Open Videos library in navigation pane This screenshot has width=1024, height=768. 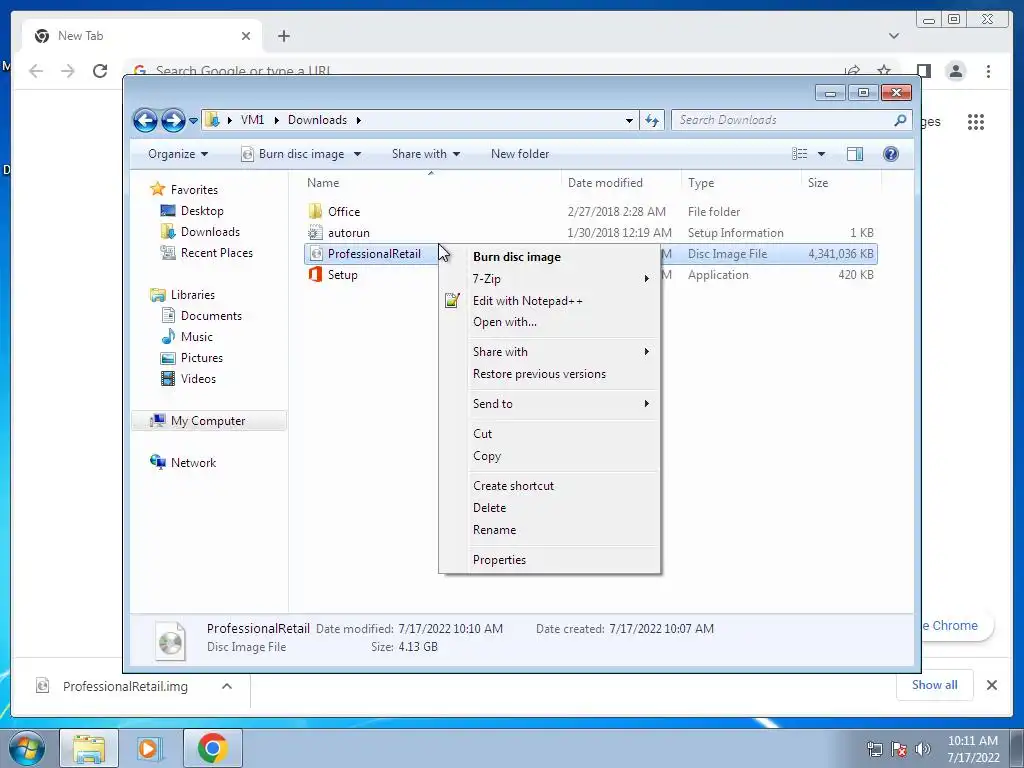pos(198,379)
